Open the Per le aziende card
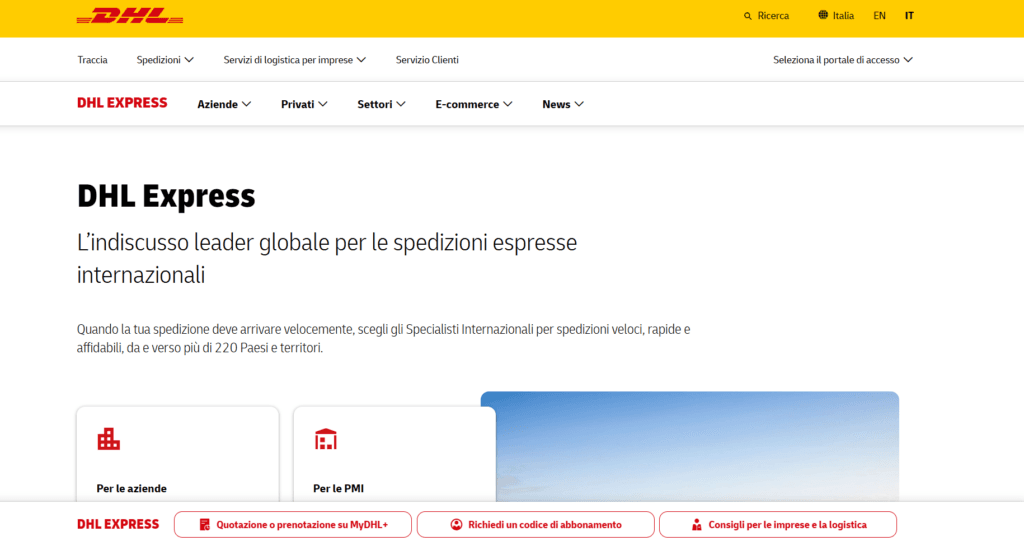 (x=178, y=455)
